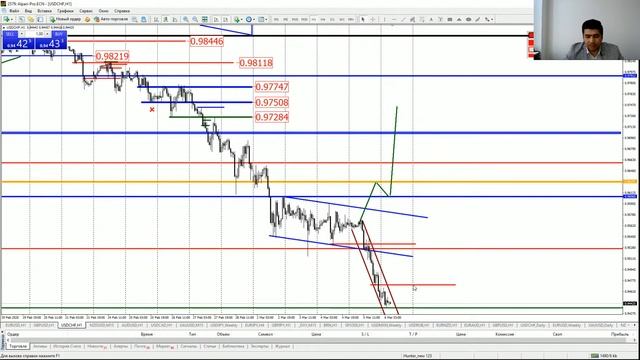Viewport: 640px width, 360px height.
Task: Switch to the Журнал terminal tab
Action: click(282, 346)
